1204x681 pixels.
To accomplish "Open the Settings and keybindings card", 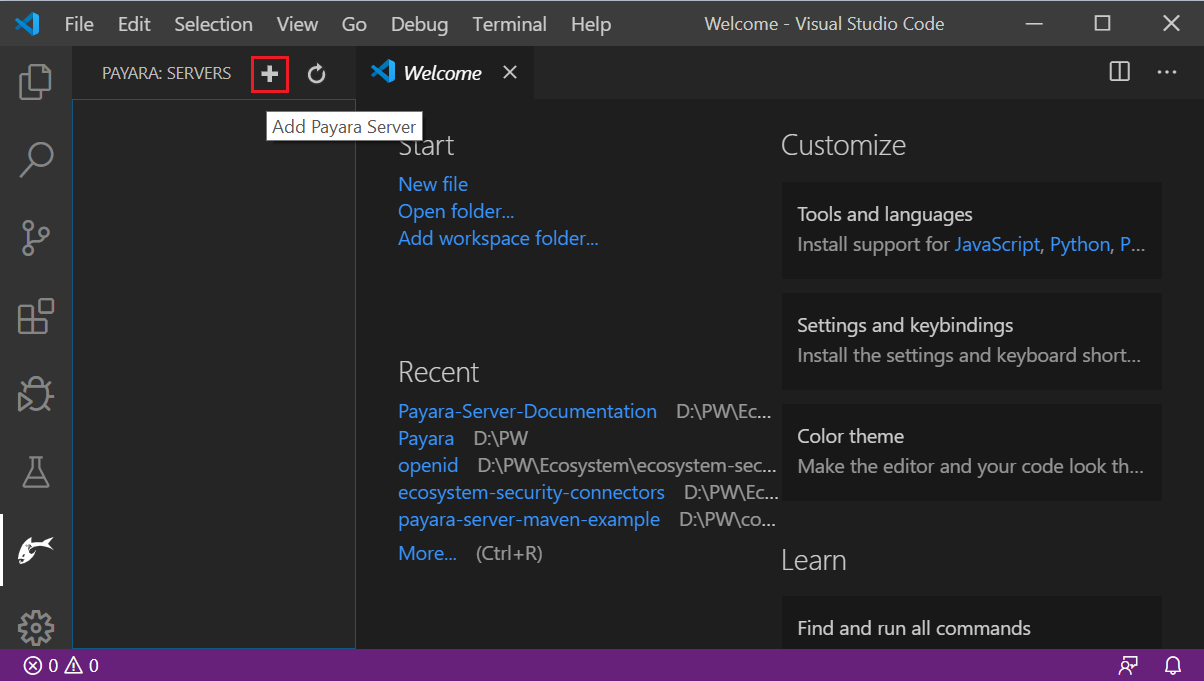I will click(x=972, y=341).
